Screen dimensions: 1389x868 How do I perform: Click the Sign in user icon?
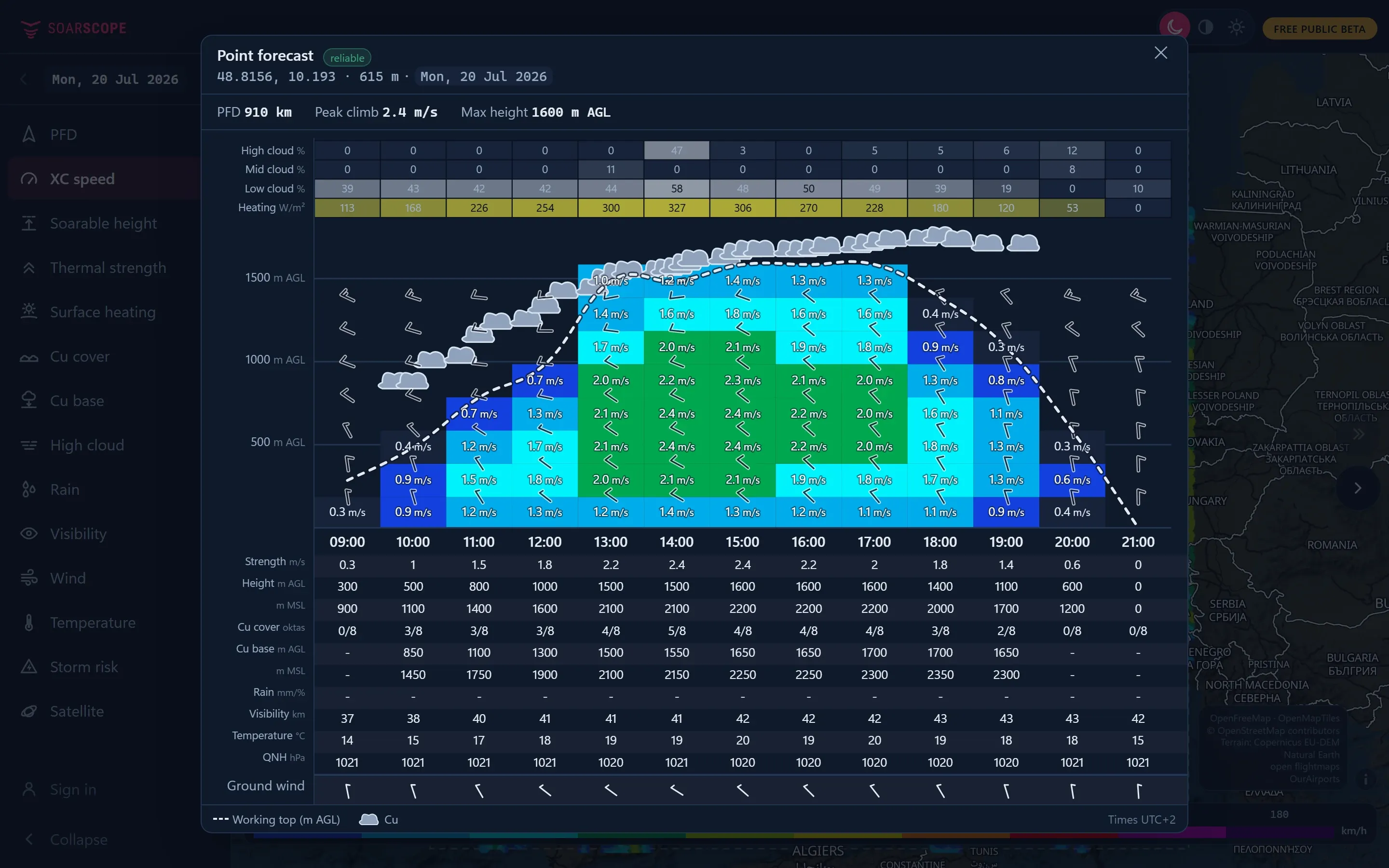coord(29,789)
